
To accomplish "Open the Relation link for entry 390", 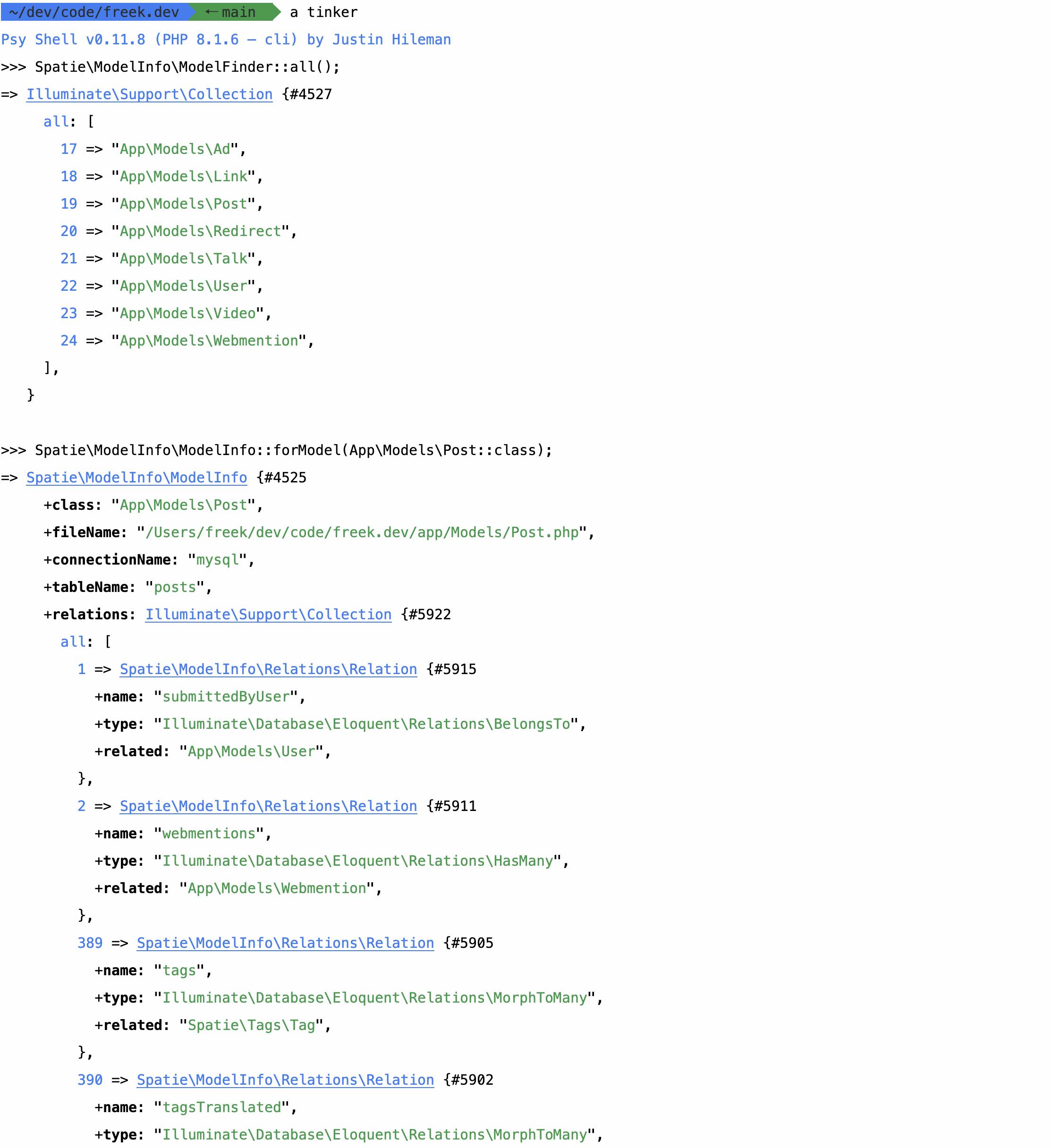I will coord(285,1080).
